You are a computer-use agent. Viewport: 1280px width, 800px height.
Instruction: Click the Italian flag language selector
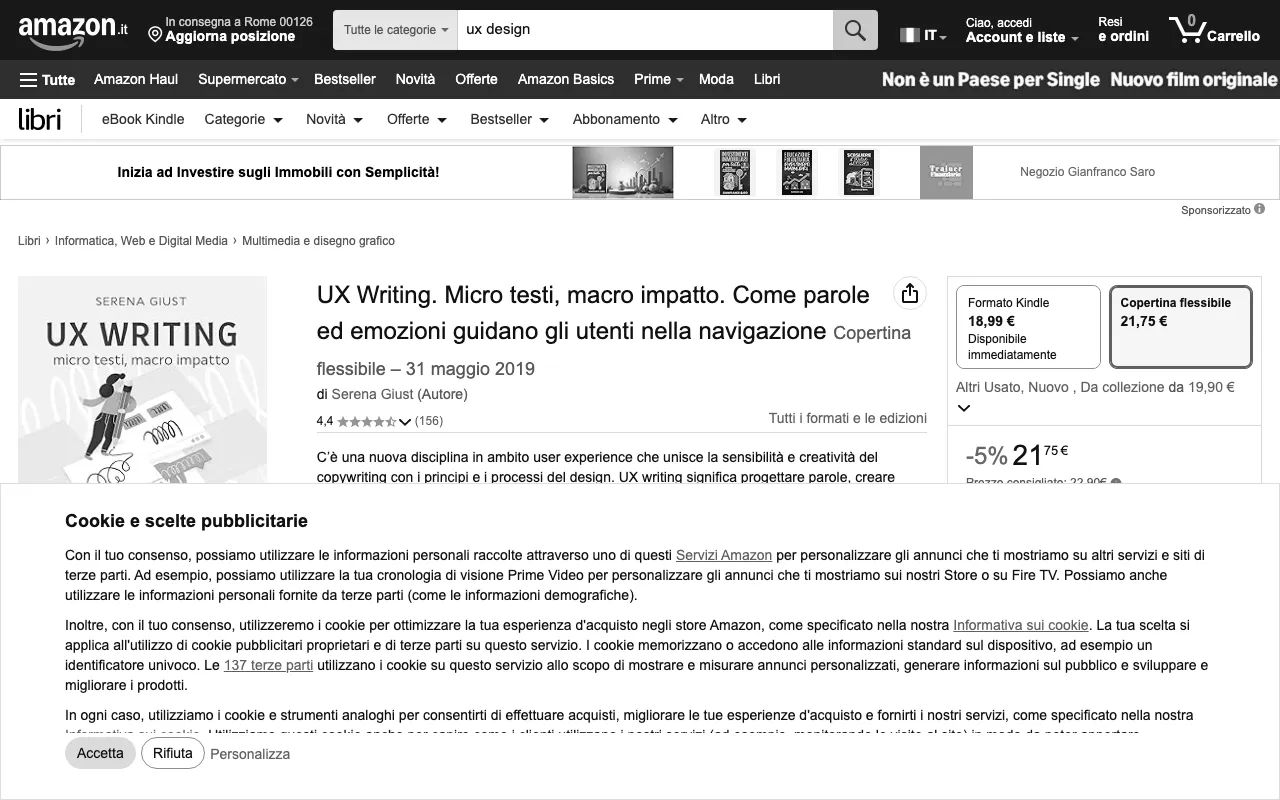(x=923, y=35)
